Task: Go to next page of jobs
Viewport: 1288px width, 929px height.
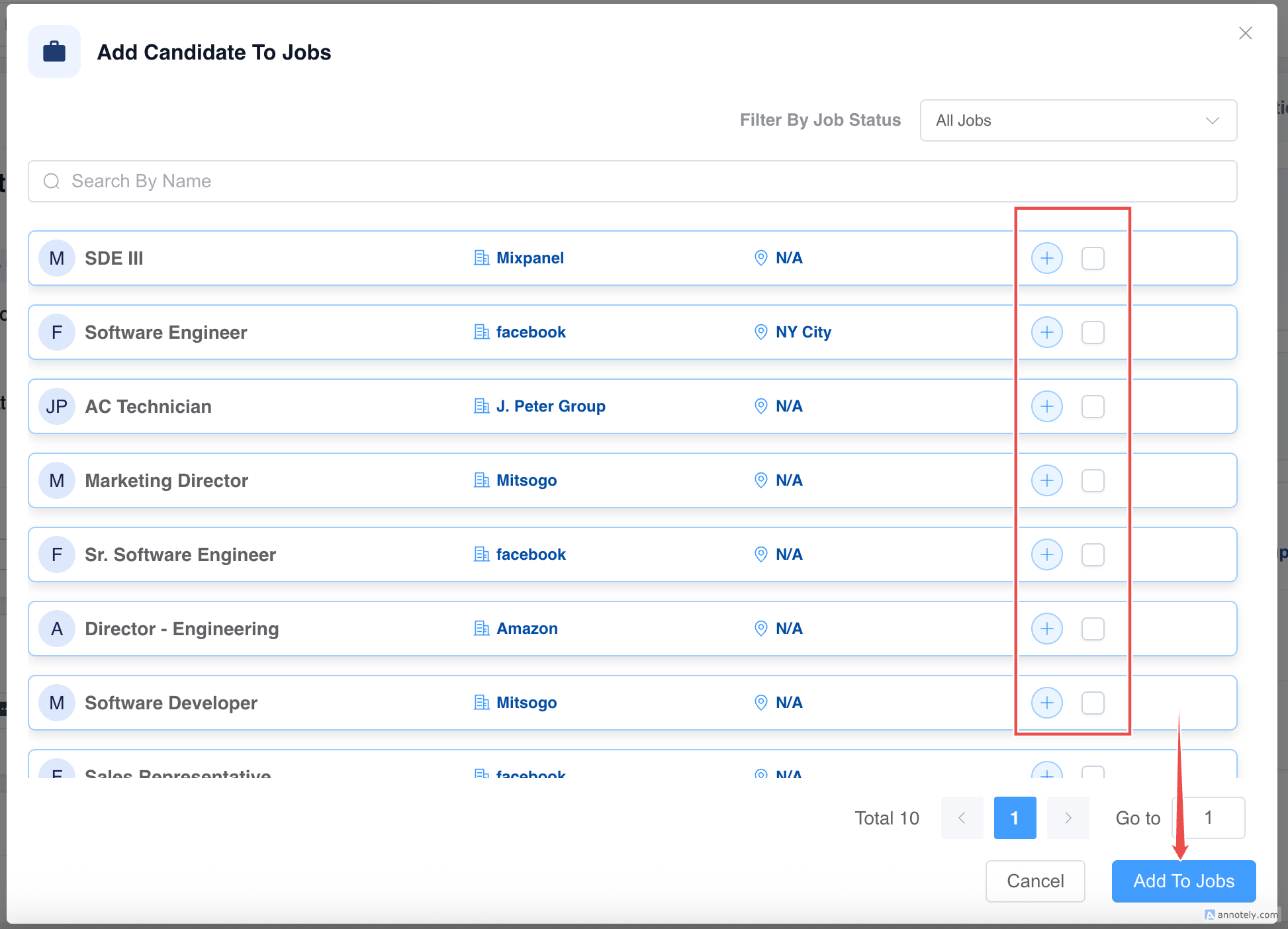Action: coord(1068,818)
